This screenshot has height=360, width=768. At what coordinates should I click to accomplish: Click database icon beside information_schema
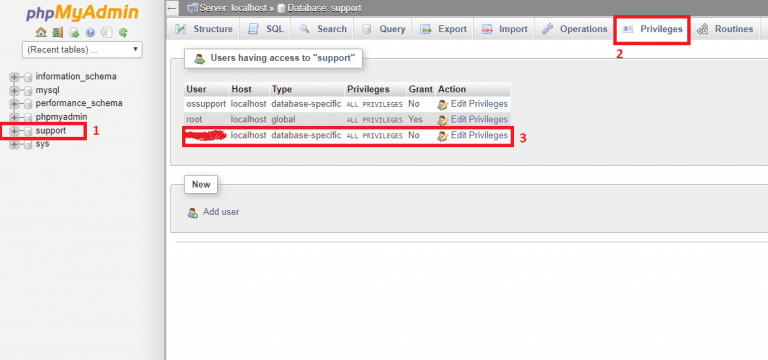click(28, 77)
